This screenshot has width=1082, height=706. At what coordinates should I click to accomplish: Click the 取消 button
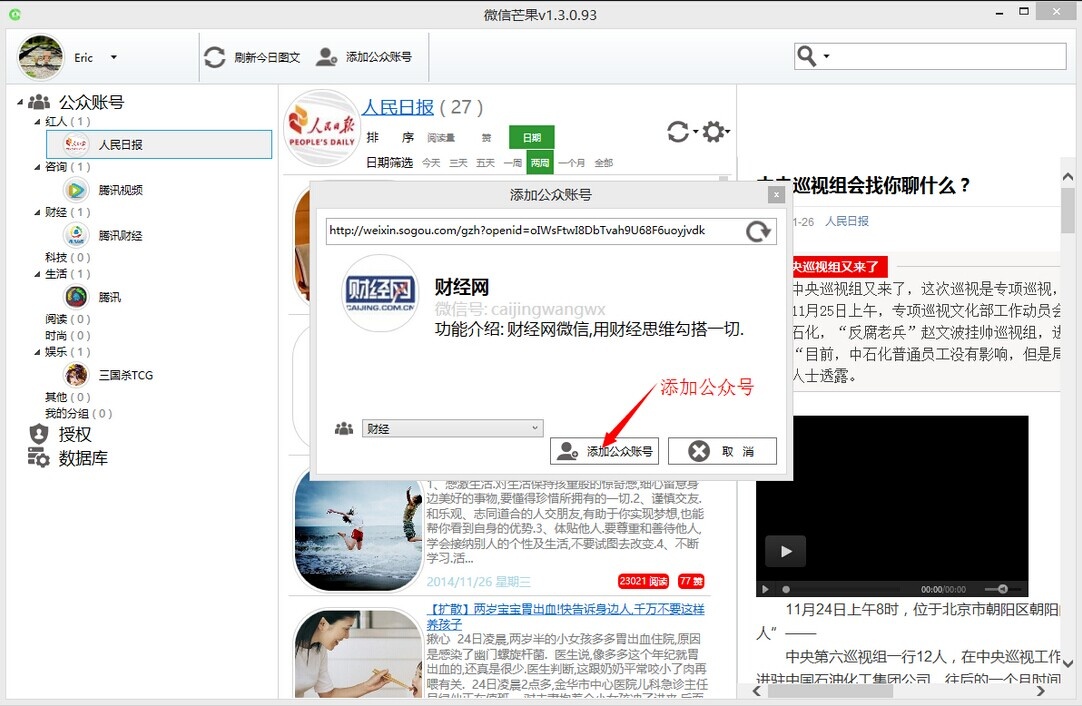(722, 451)
